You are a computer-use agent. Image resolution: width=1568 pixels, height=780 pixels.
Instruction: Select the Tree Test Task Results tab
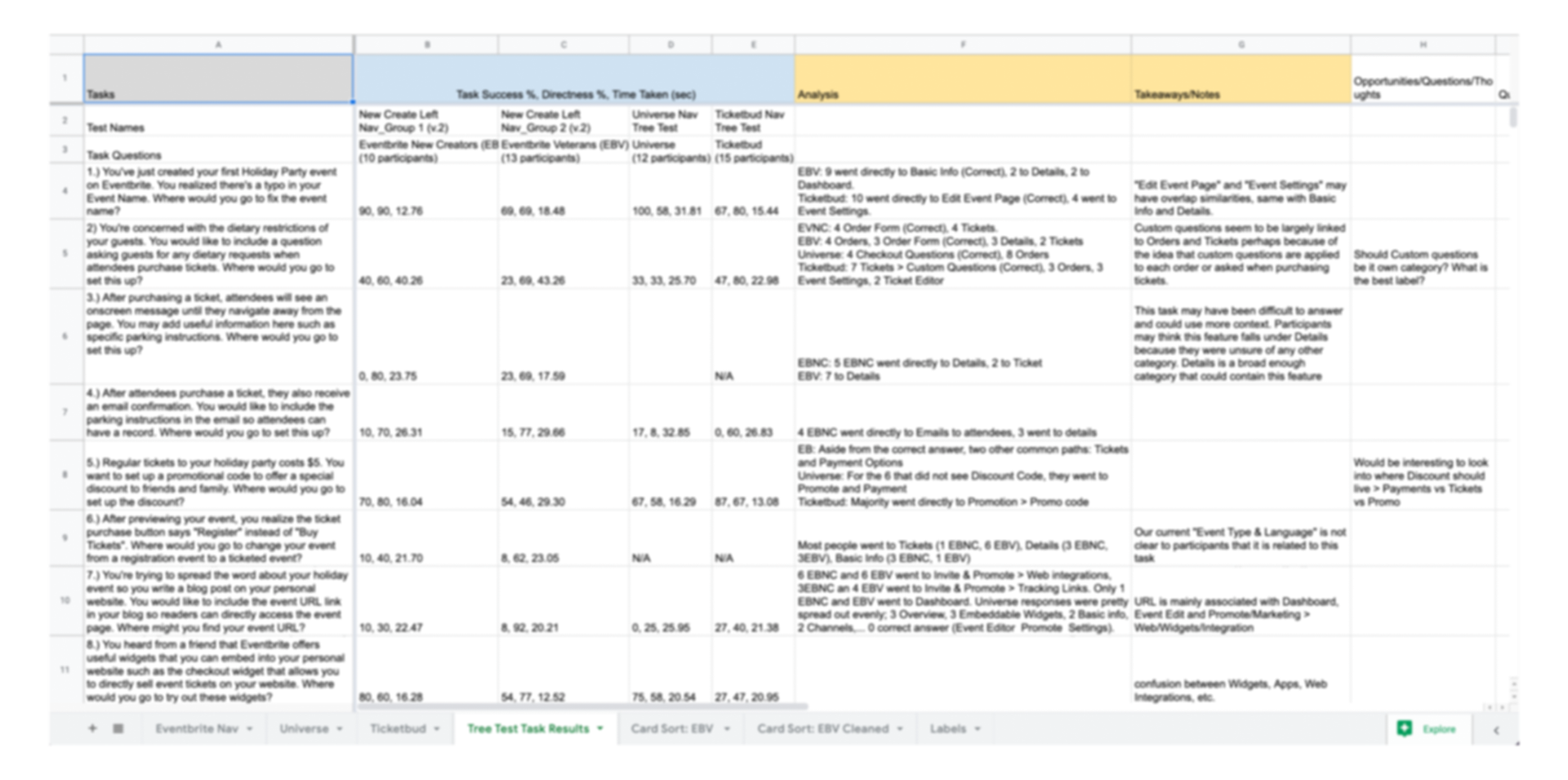pos(528,728)
